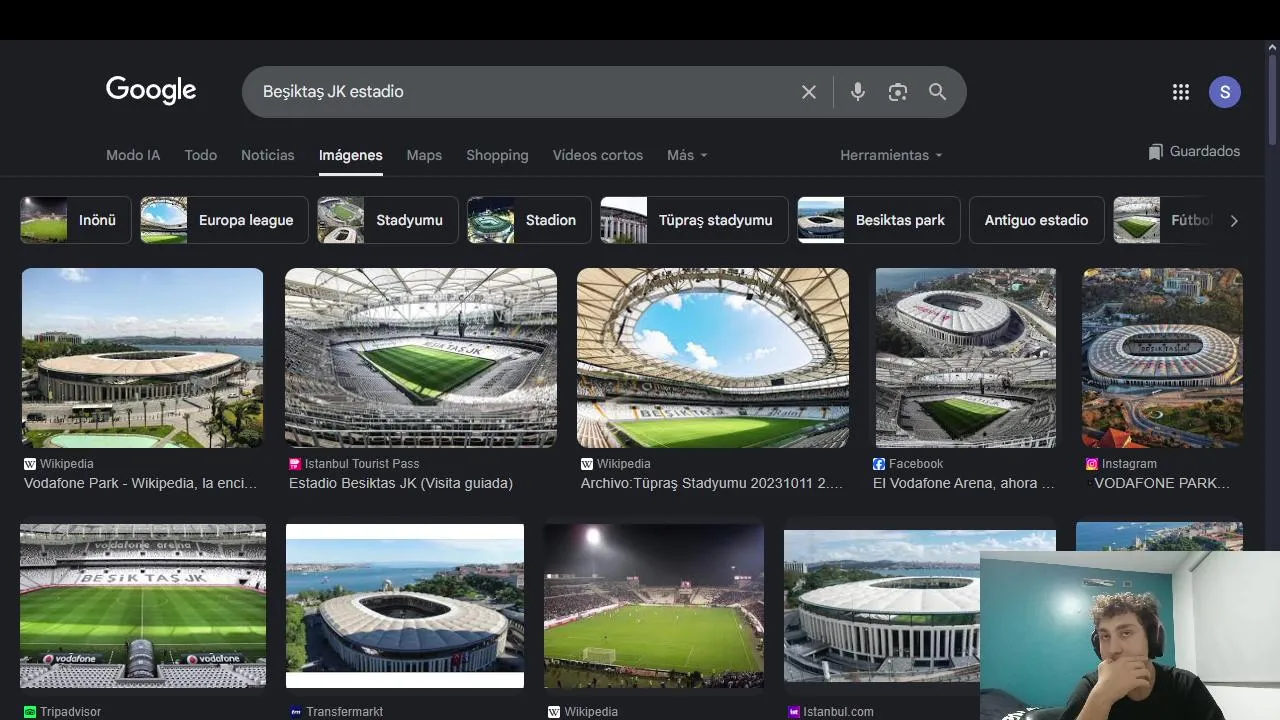Screen dimensions: 1280x720
Task: Open 'El Vodafone Arena, ahora' Facebook link
Action: tap(964, 483)
